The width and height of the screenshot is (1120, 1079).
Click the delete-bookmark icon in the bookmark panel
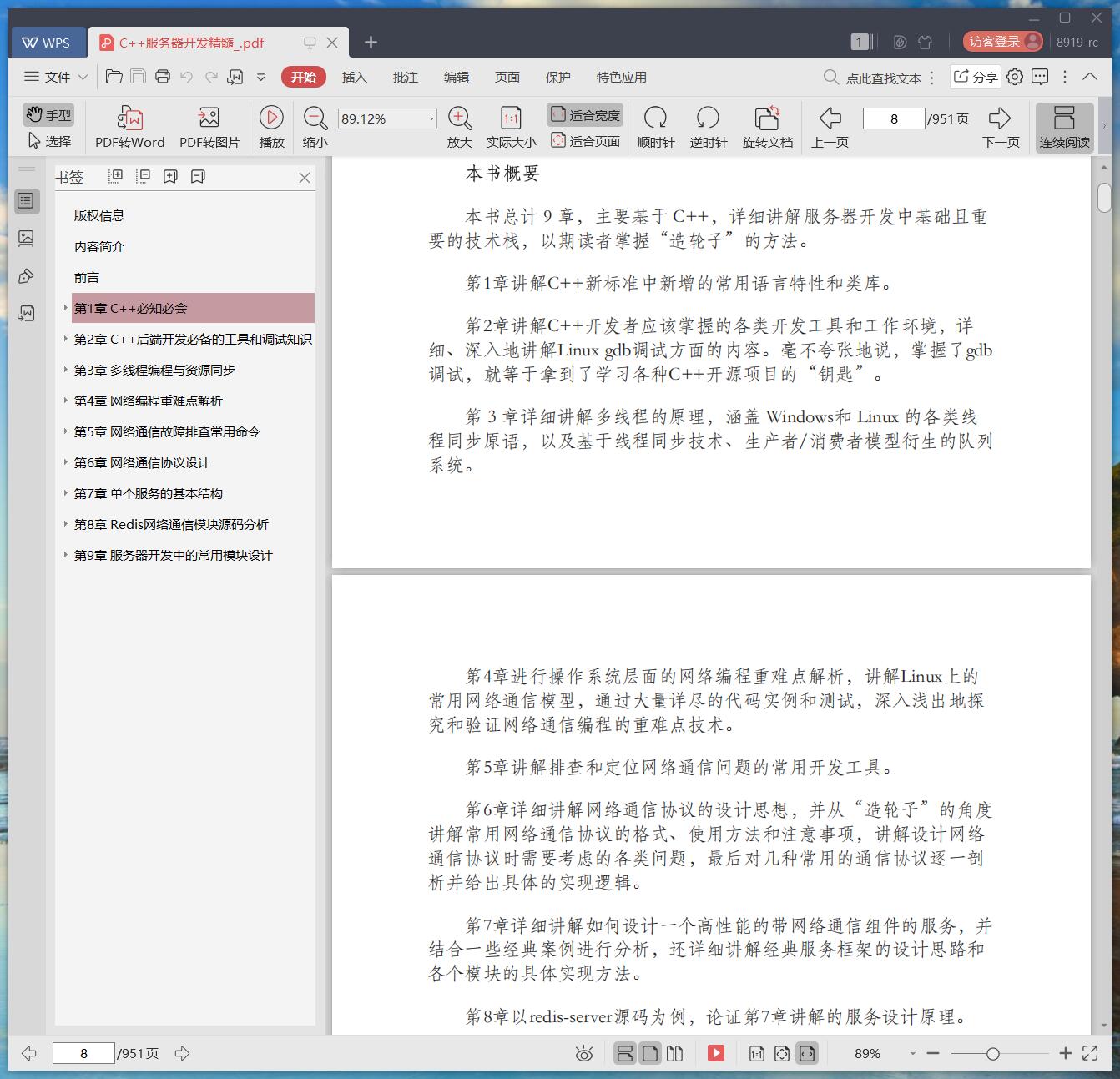pyautogui.click(x=198, y=176)
